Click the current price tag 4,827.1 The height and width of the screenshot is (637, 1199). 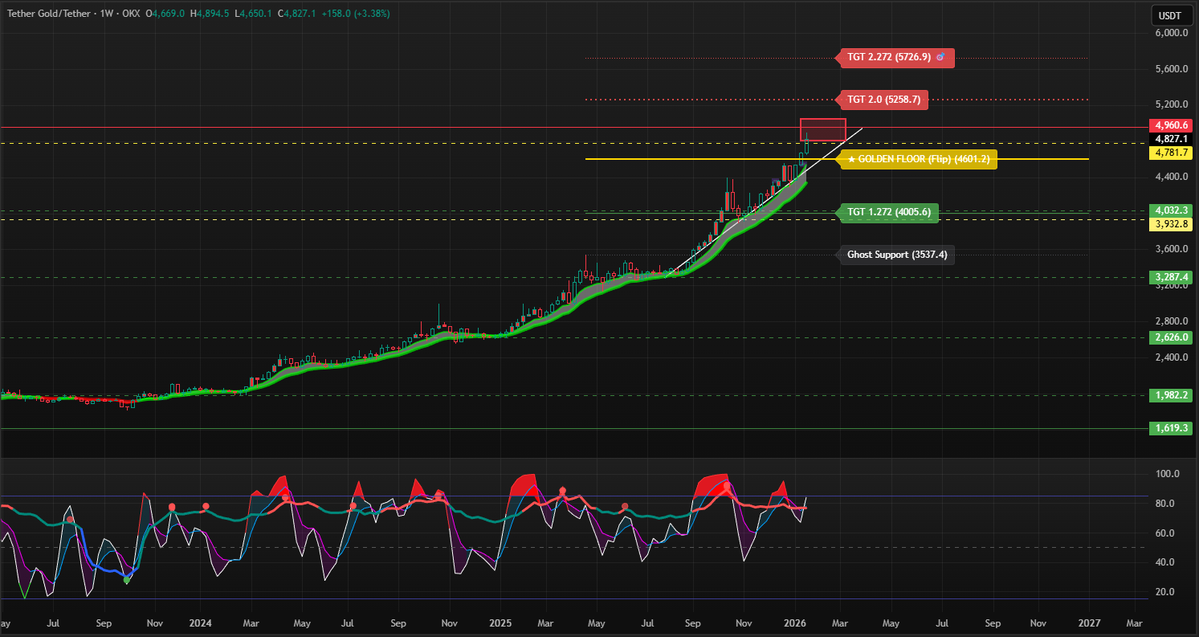pyautogui.click(x=1171, y=139)
